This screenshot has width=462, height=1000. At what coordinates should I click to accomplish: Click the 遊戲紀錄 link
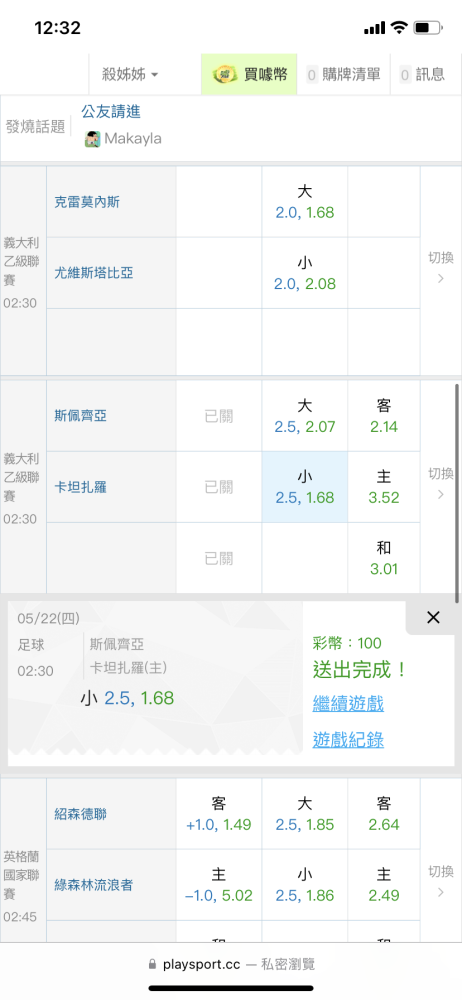[x=348, y=740]
